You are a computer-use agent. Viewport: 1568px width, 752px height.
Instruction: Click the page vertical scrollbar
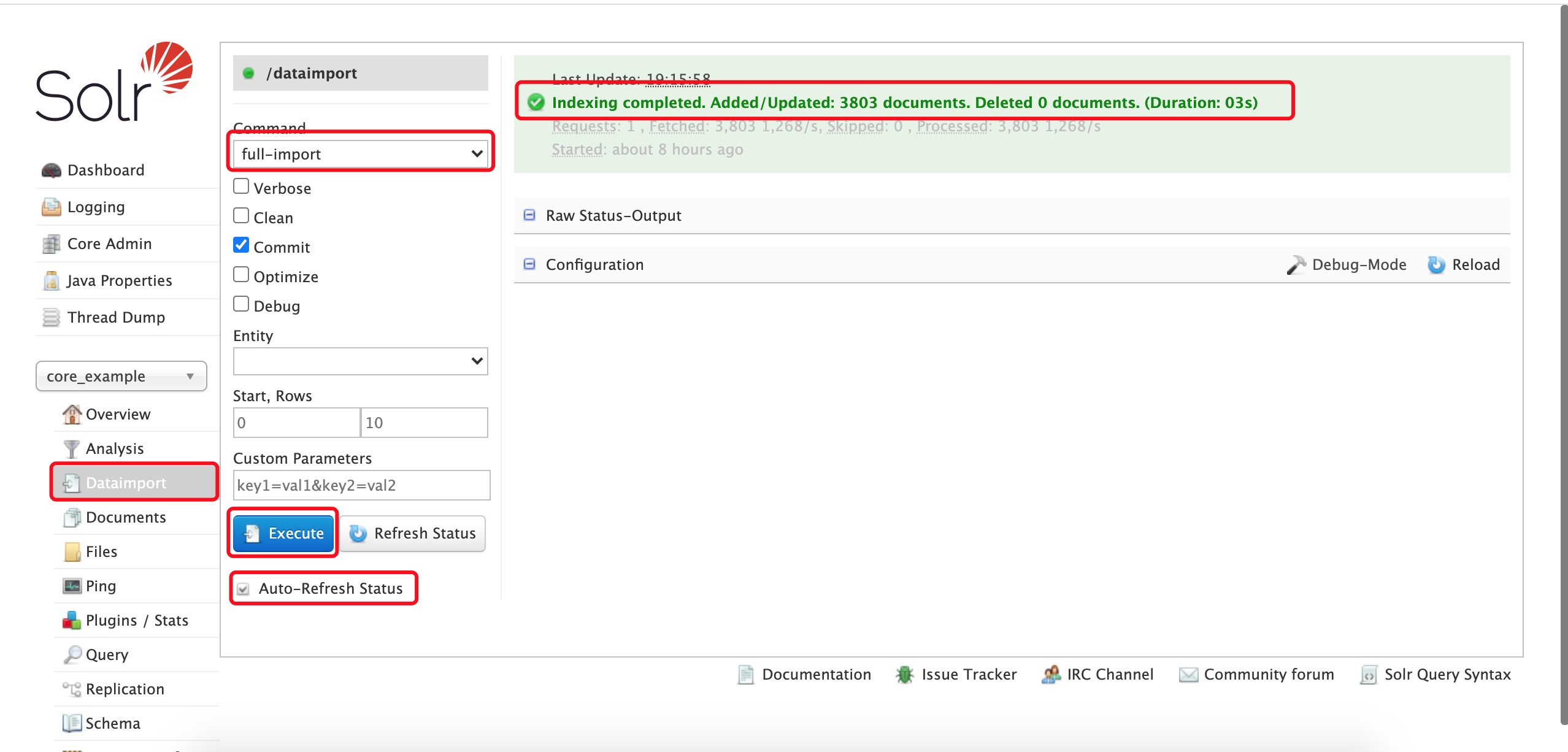(x=1564, y=365)
